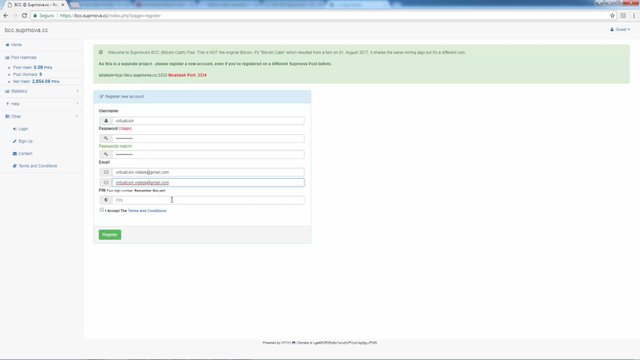Expand the Help sidebar menu

41,104
